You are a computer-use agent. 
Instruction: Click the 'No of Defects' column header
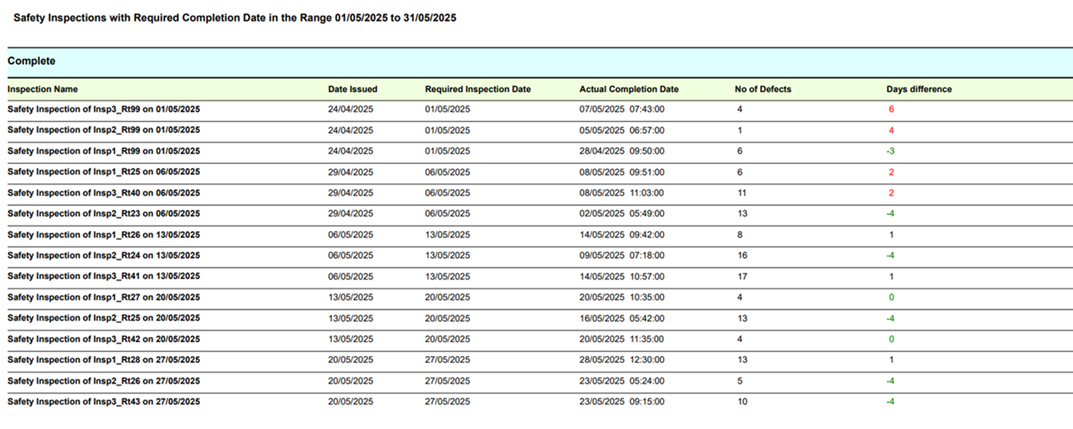click(763, 90)
